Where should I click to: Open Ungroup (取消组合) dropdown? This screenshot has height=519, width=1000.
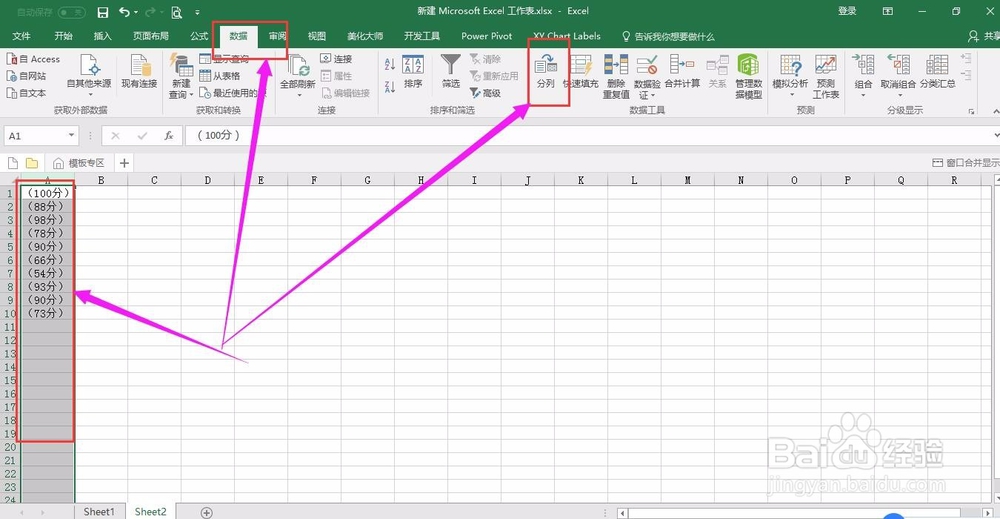[898, 76]
